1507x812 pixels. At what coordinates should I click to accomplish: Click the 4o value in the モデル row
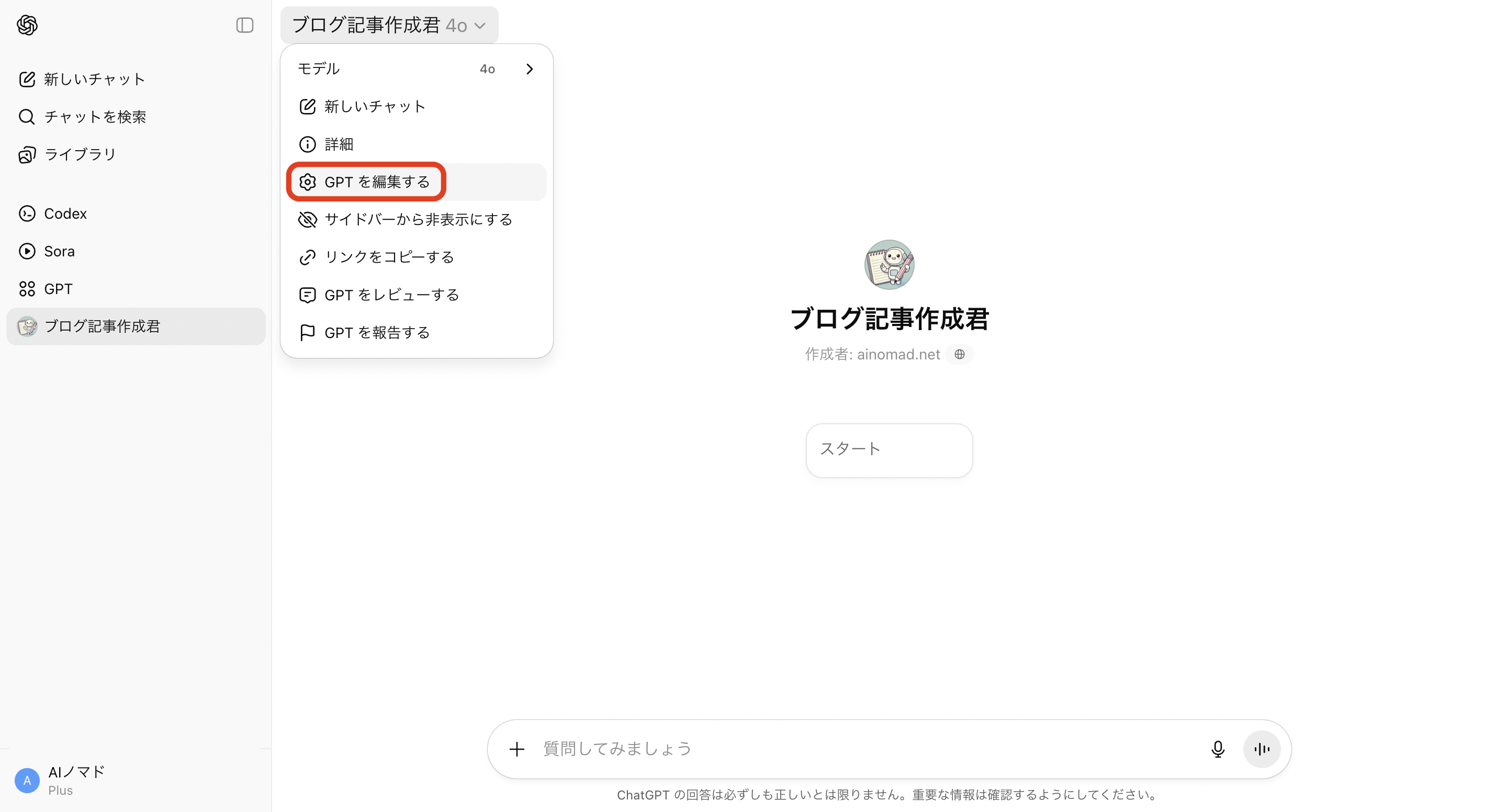tap(487, 69)
